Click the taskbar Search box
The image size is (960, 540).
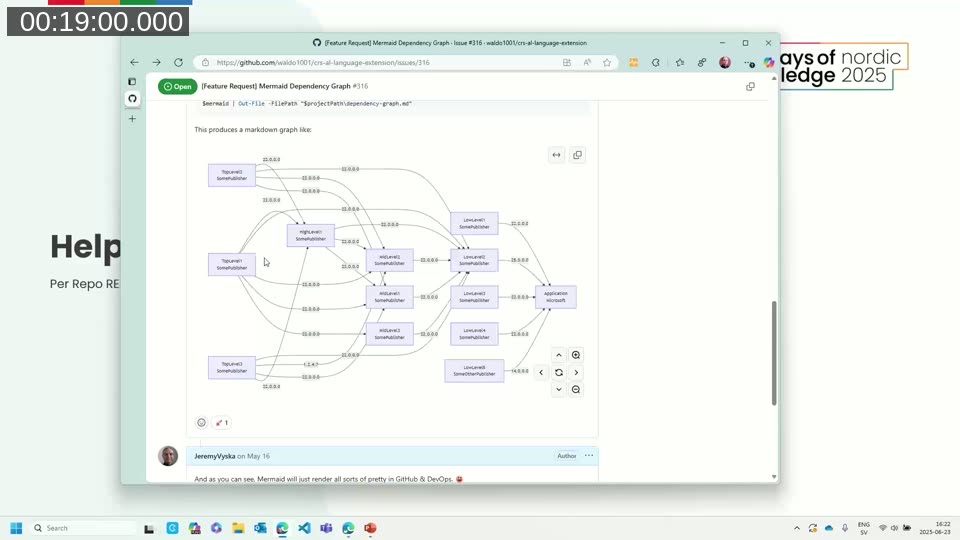click(84, 528)
